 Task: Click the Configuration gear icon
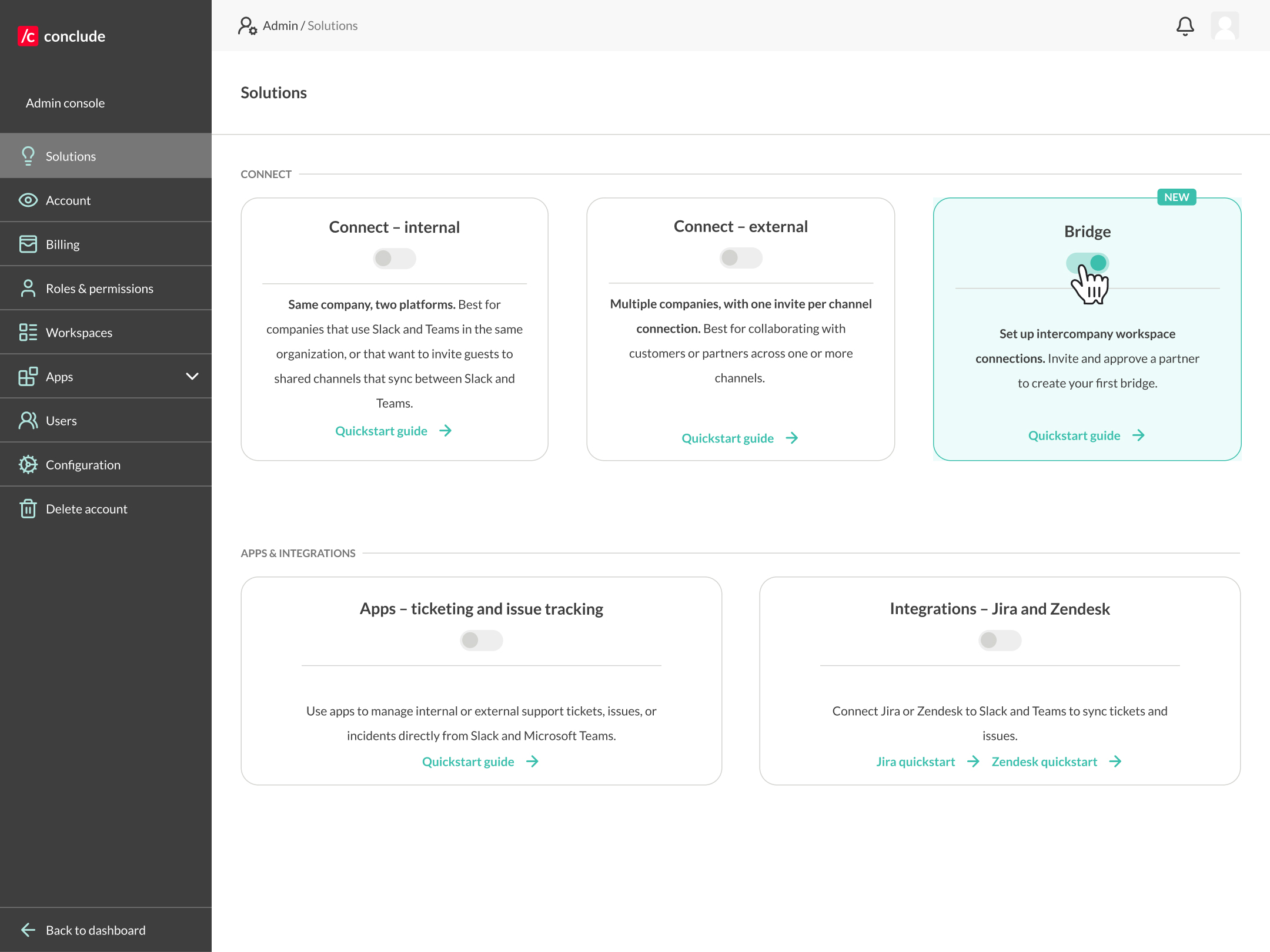tap(28, 465)
